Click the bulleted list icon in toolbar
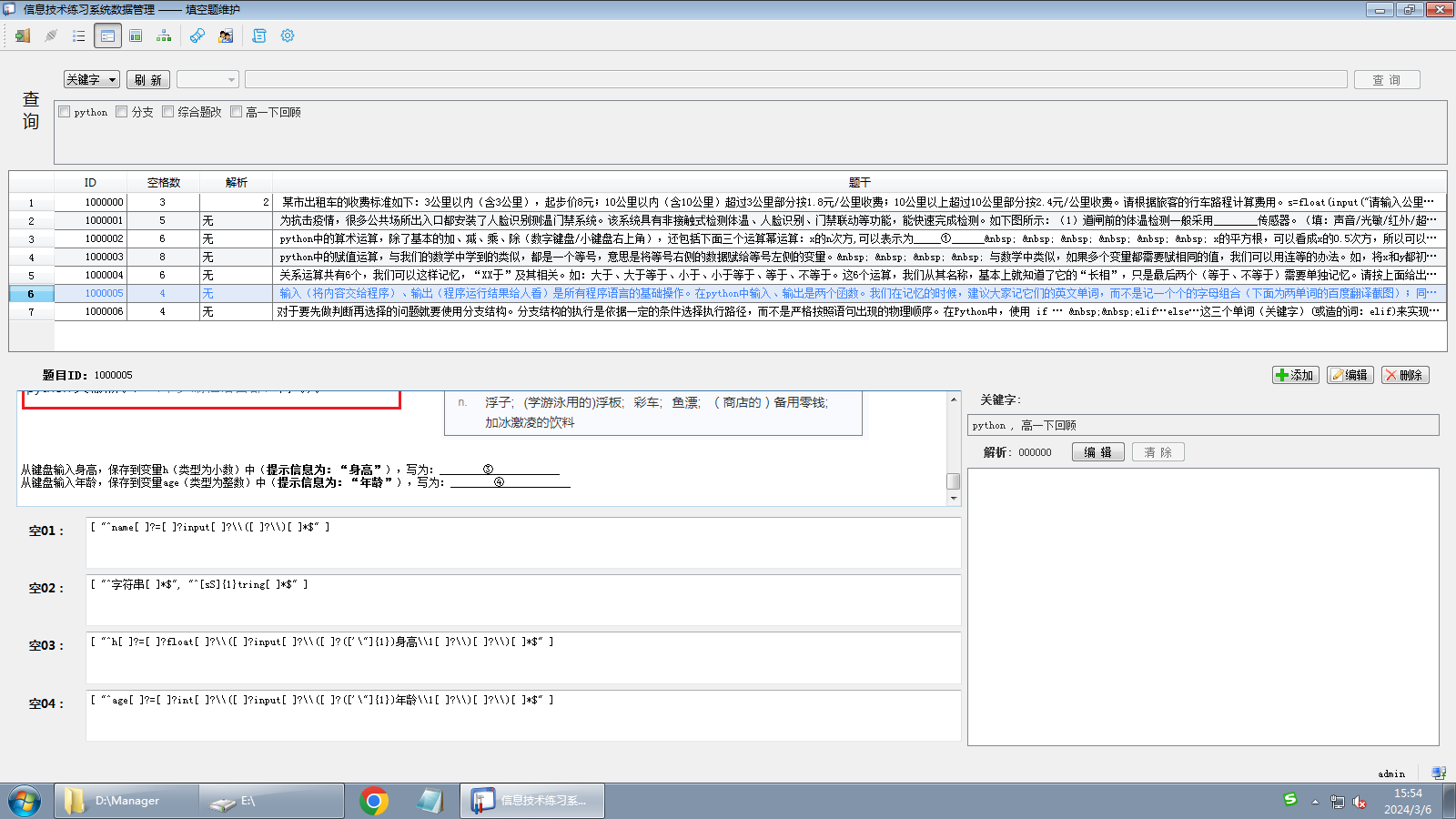Screen dimensions: 1456x819 click(79, 35)
